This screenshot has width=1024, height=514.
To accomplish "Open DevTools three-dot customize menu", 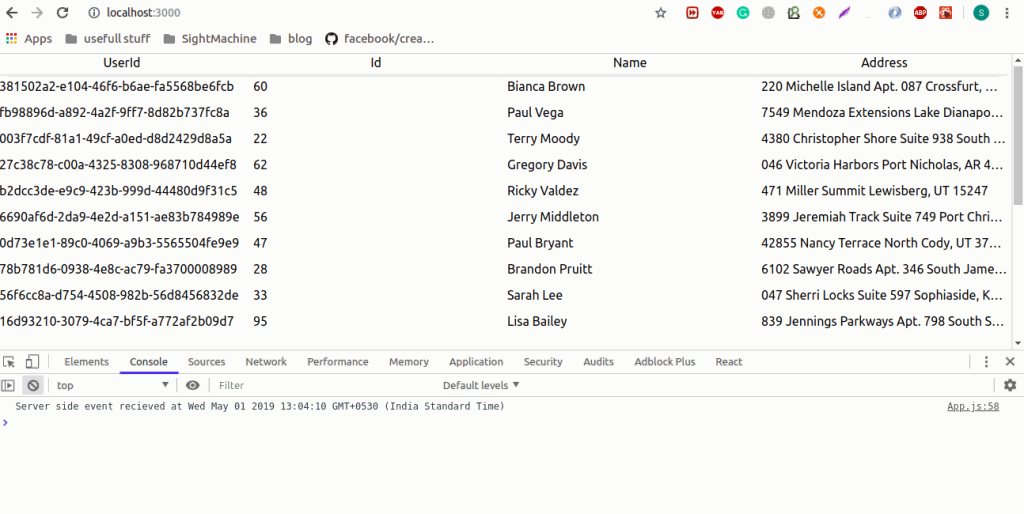I will click(x=987, y=362).
